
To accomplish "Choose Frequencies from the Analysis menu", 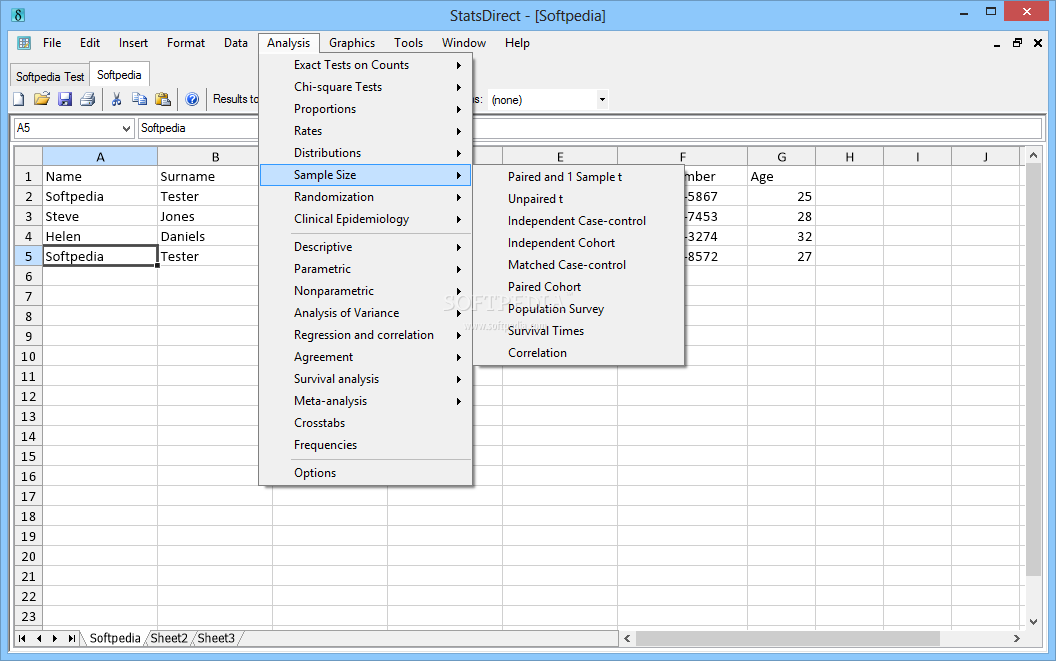I will (366, 445).
